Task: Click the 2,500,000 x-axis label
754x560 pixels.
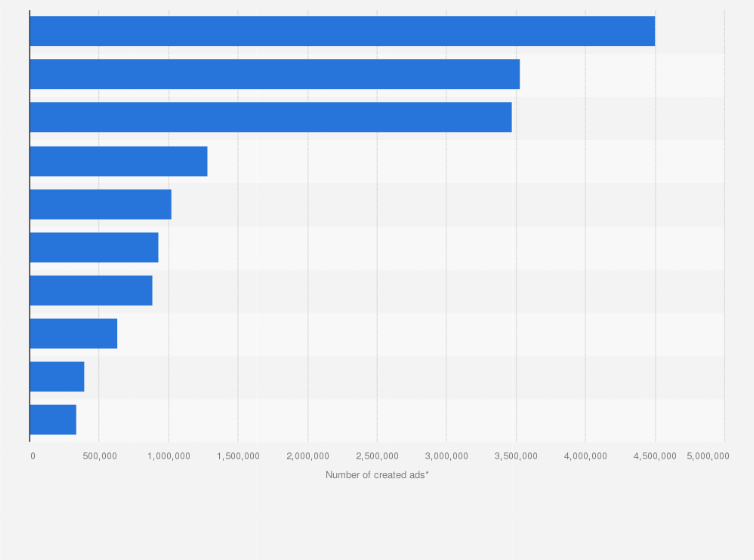Action: point(377,455)
